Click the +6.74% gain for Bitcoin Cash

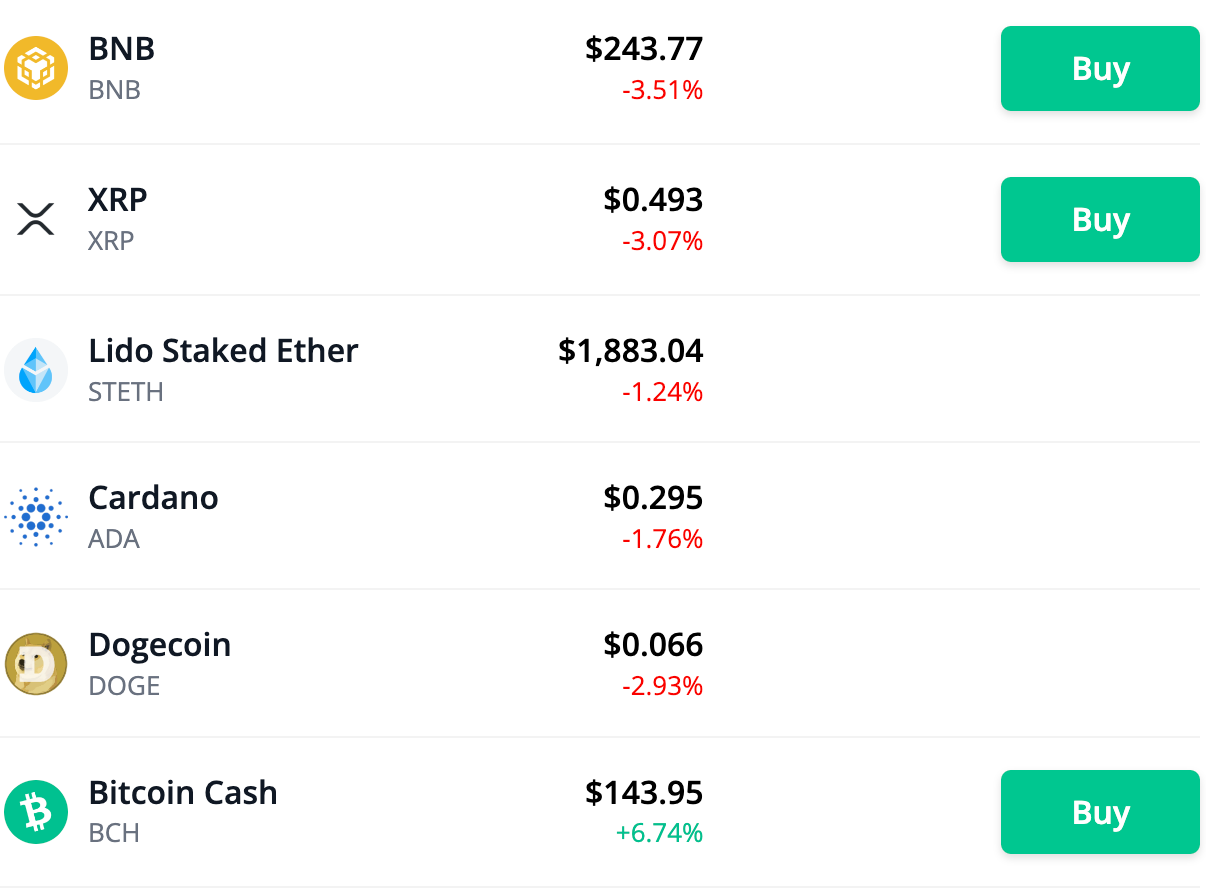(661, 832)
